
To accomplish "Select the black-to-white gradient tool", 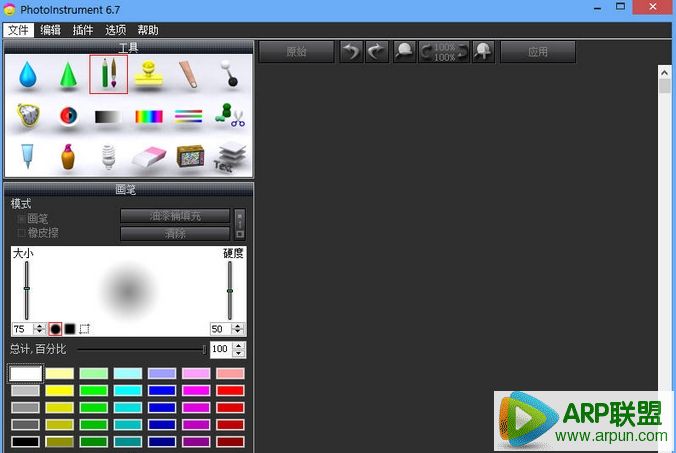I will tap(108, 117).
